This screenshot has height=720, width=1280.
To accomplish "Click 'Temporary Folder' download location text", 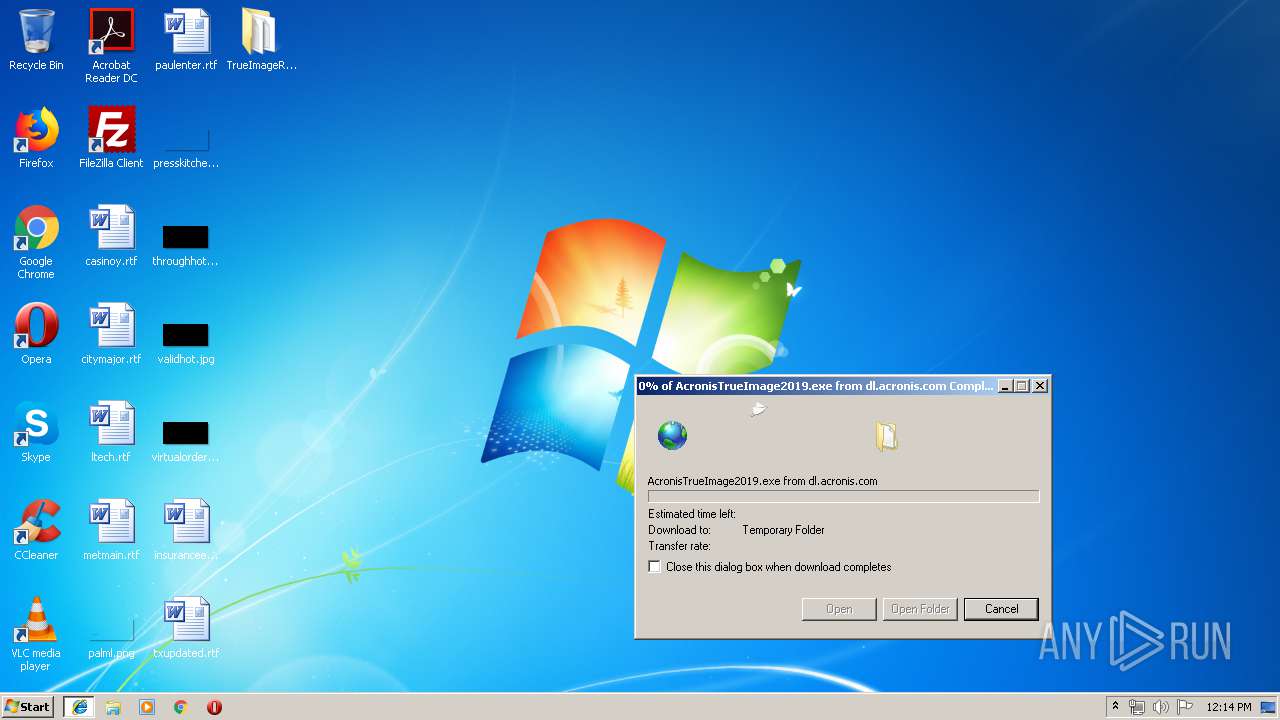I will (783, 530).
